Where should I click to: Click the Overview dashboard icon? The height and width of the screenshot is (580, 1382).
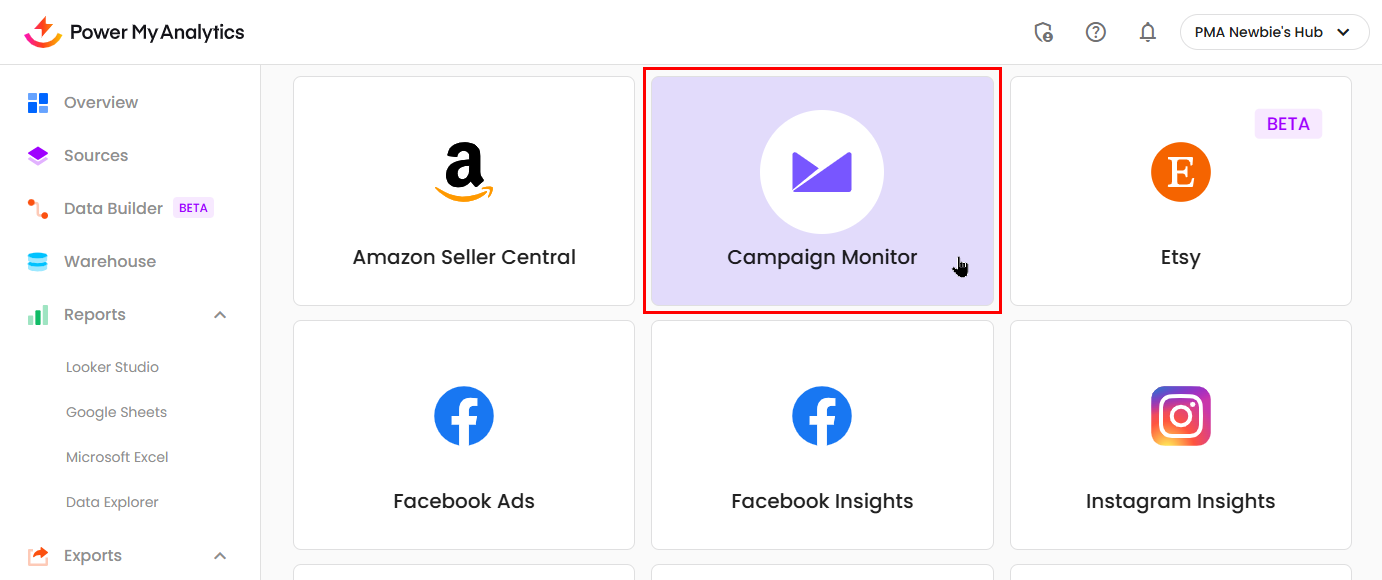[x=38, y=102]
